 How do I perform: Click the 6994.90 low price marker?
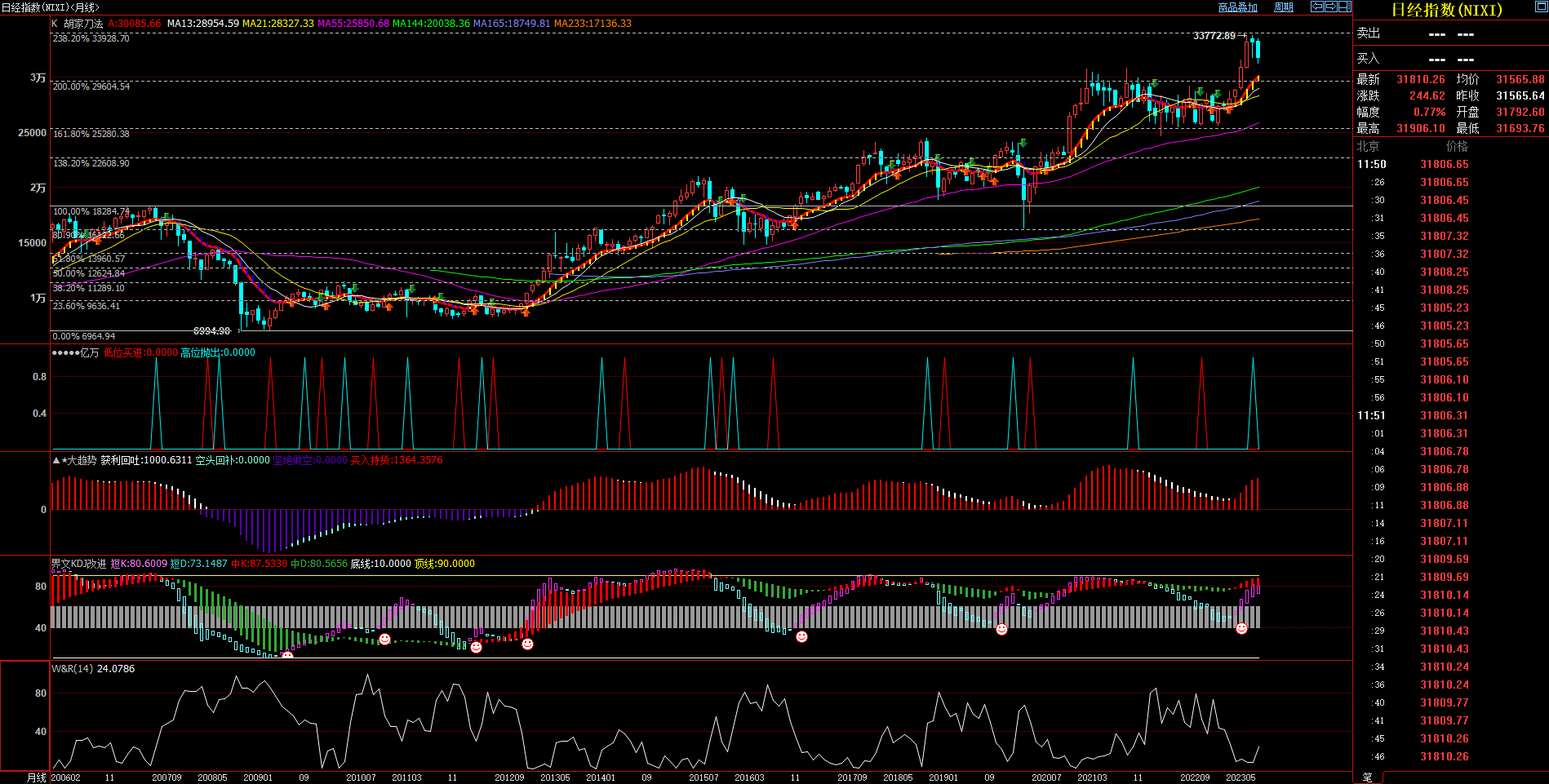click(211, 331)
